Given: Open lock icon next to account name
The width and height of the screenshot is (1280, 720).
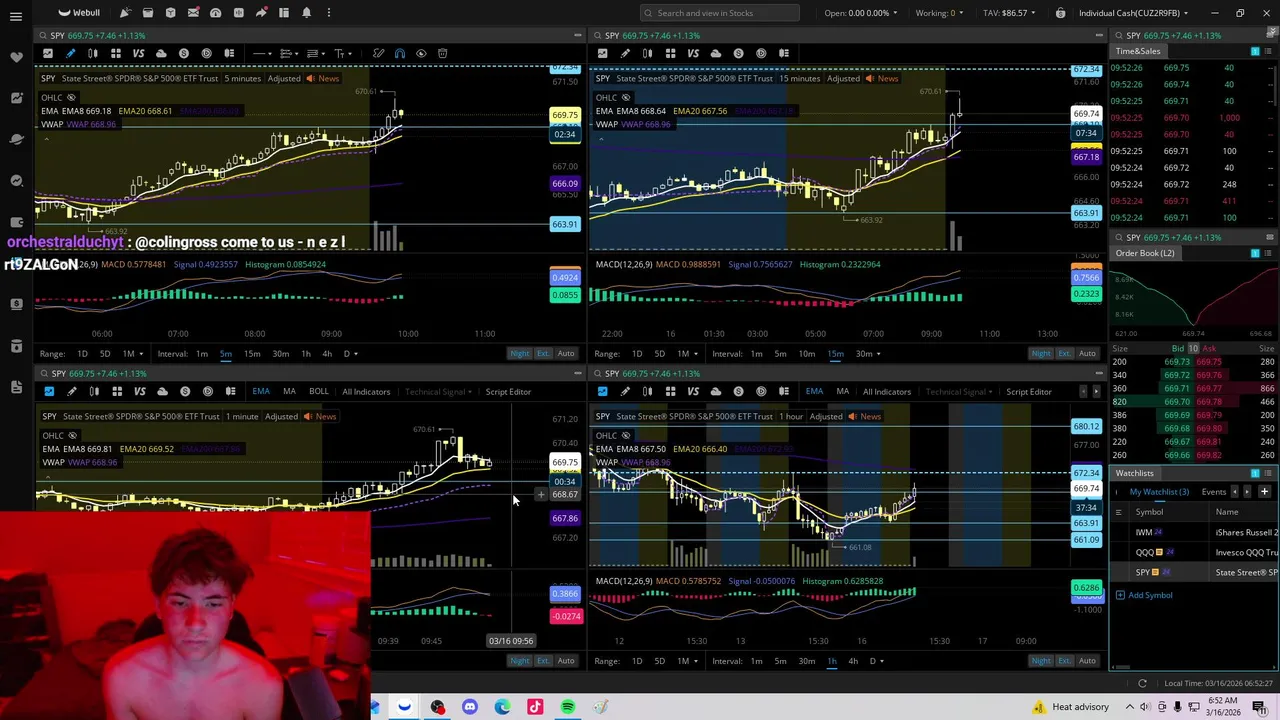Looking at the screenshot, I should tap(1060, 12).
